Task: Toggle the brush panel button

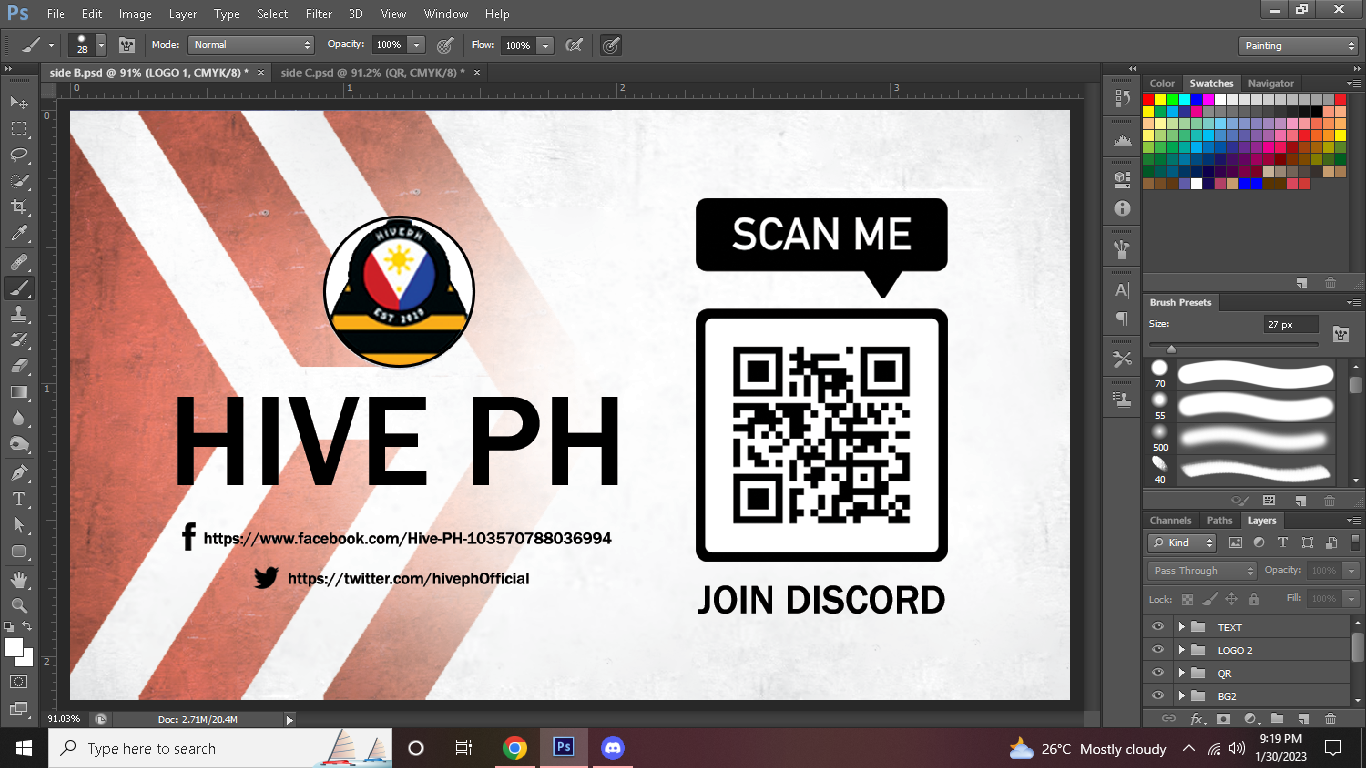Action: (127, 45)
